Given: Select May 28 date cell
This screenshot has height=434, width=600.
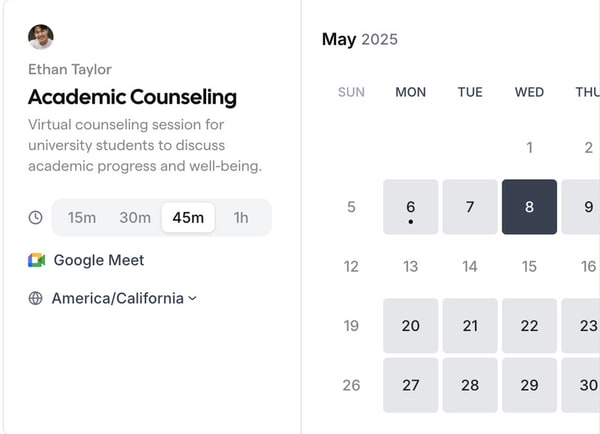Looking at the screenshot, I should [470, 385].
